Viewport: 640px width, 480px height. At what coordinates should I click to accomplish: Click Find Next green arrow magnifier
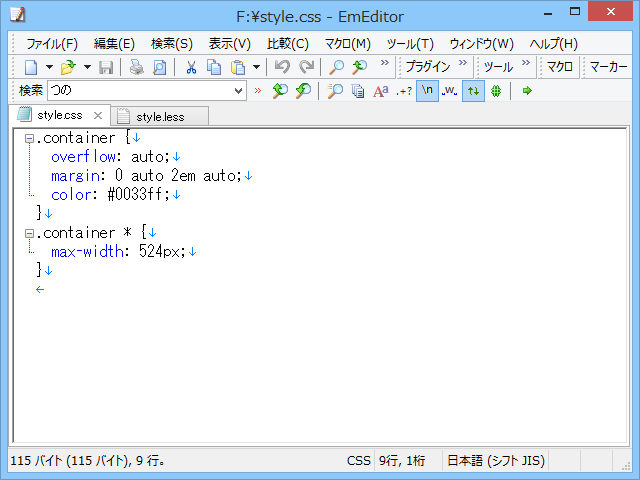pyautogui.click(x=303, y=91)
